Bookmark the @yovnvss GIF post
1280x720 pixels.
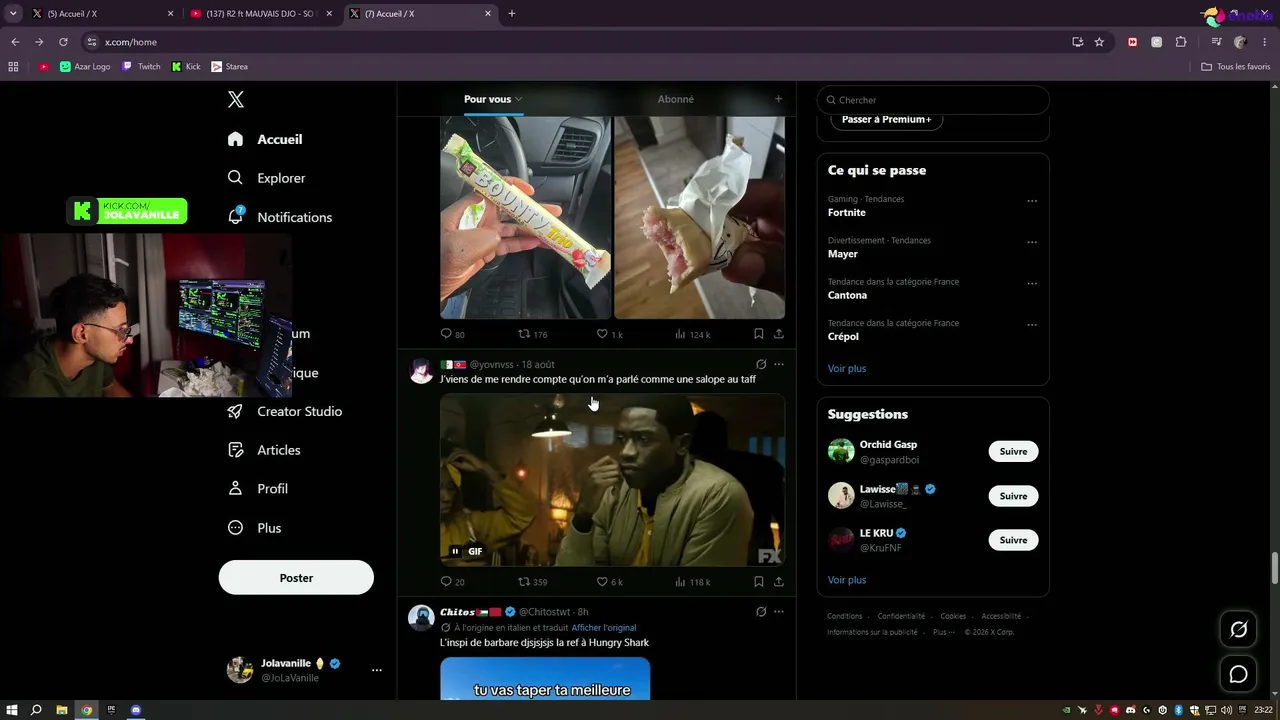759,582
